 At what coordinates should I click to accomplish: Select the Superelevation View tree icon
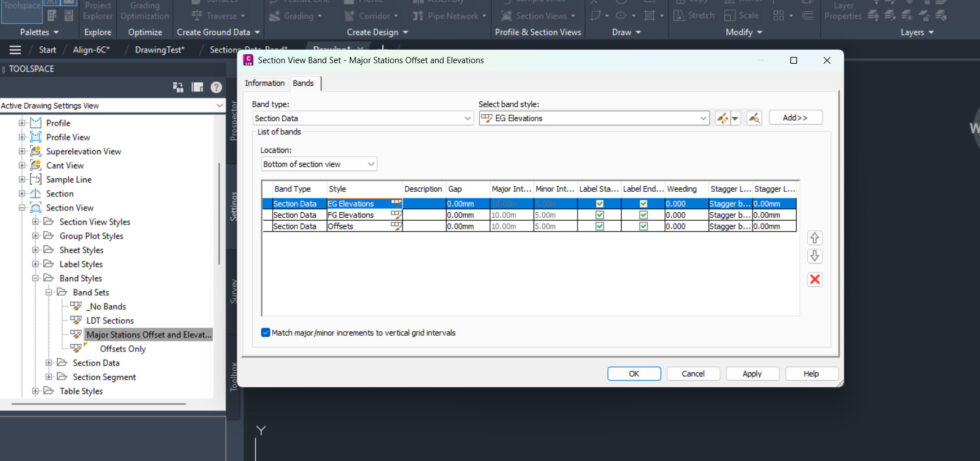click(36, 151)
